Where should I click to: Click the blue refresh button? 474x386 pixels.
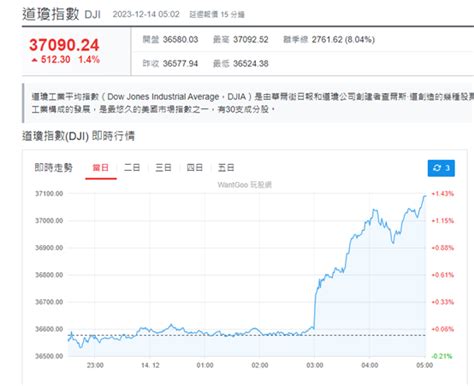tap(441, 168)
